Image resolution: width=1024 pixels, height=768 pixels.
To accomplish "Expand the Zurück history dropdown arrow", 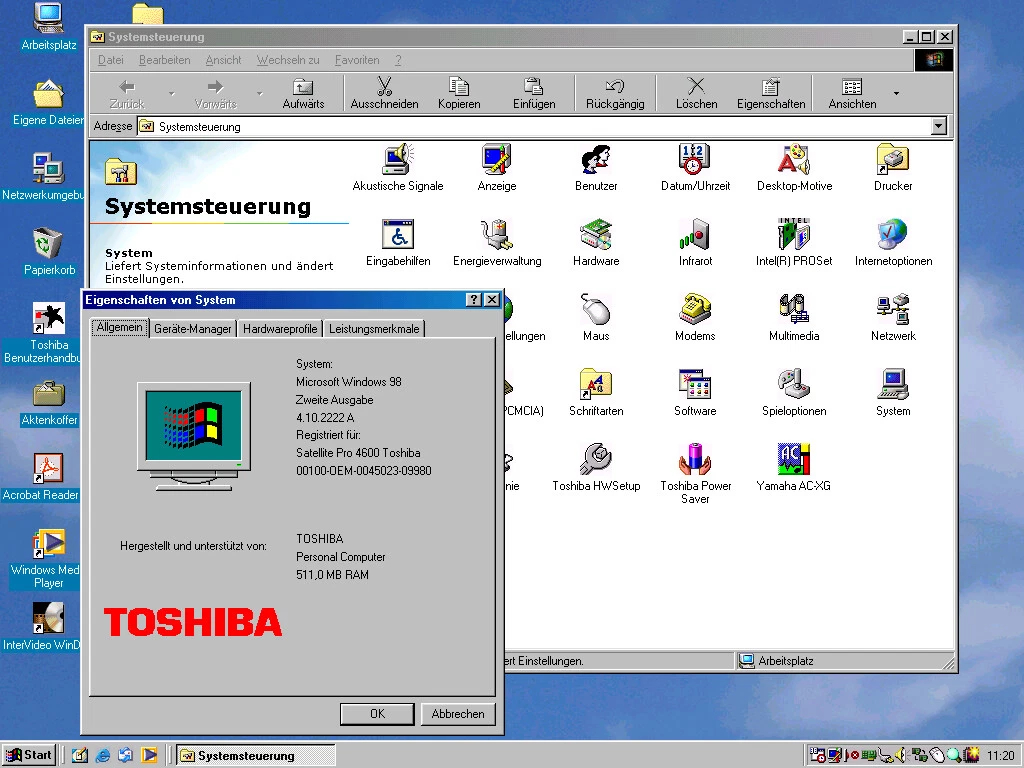I will tap(172, 93).
